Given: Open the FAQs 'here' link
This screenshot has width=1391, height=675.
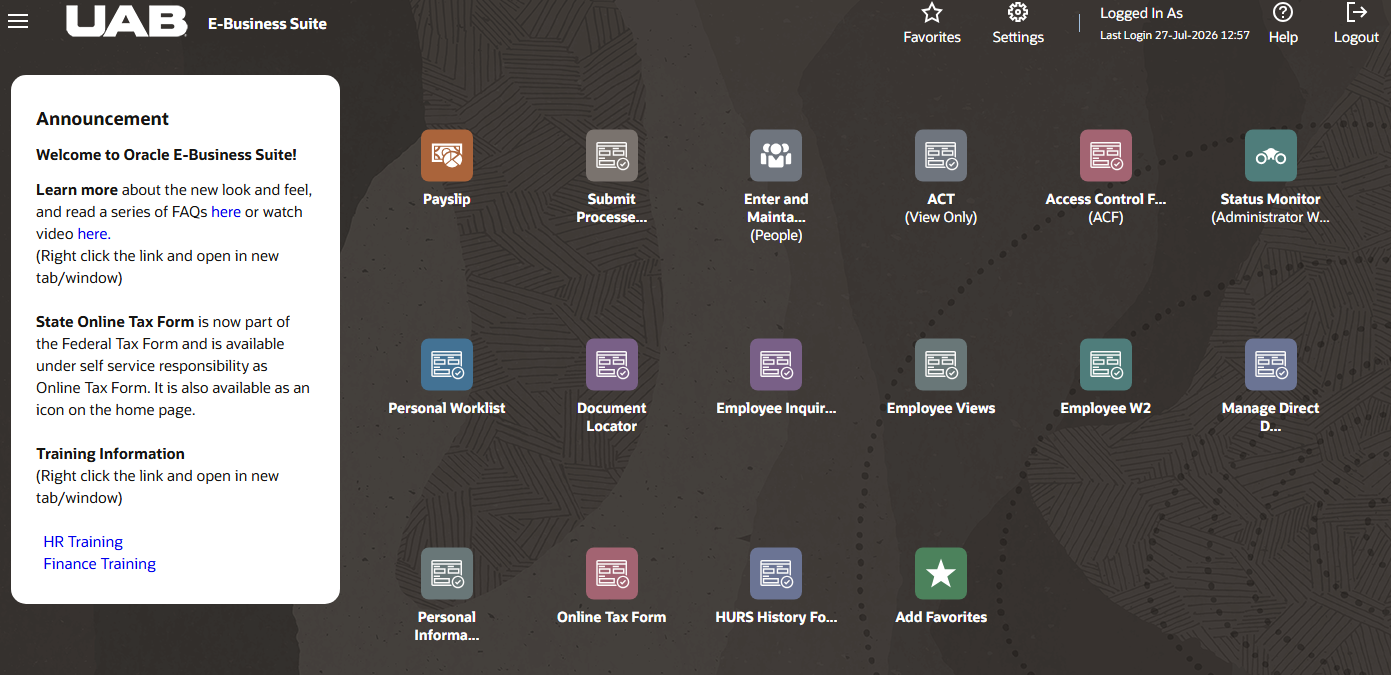Looking at the screenshot, I should pos(226,212).
